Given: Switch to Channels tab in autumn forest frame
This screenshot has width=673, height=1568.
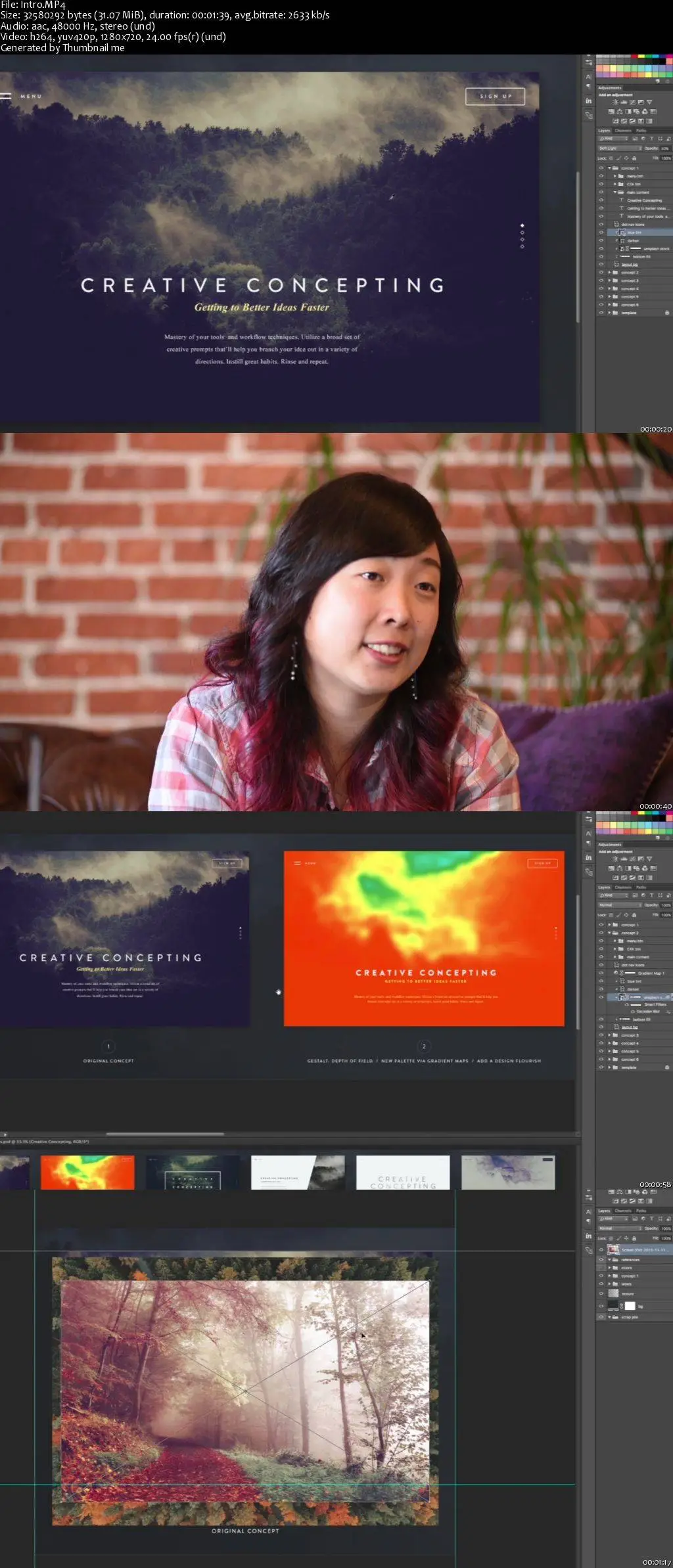Looking at the screenshot, I should (x=623, y=1211).
